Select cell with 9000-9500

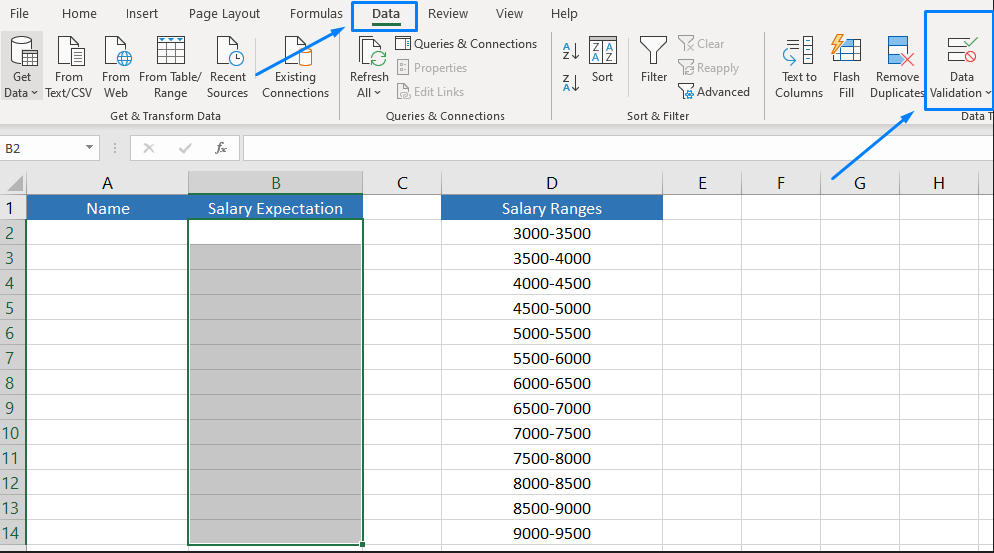(552, 533)
